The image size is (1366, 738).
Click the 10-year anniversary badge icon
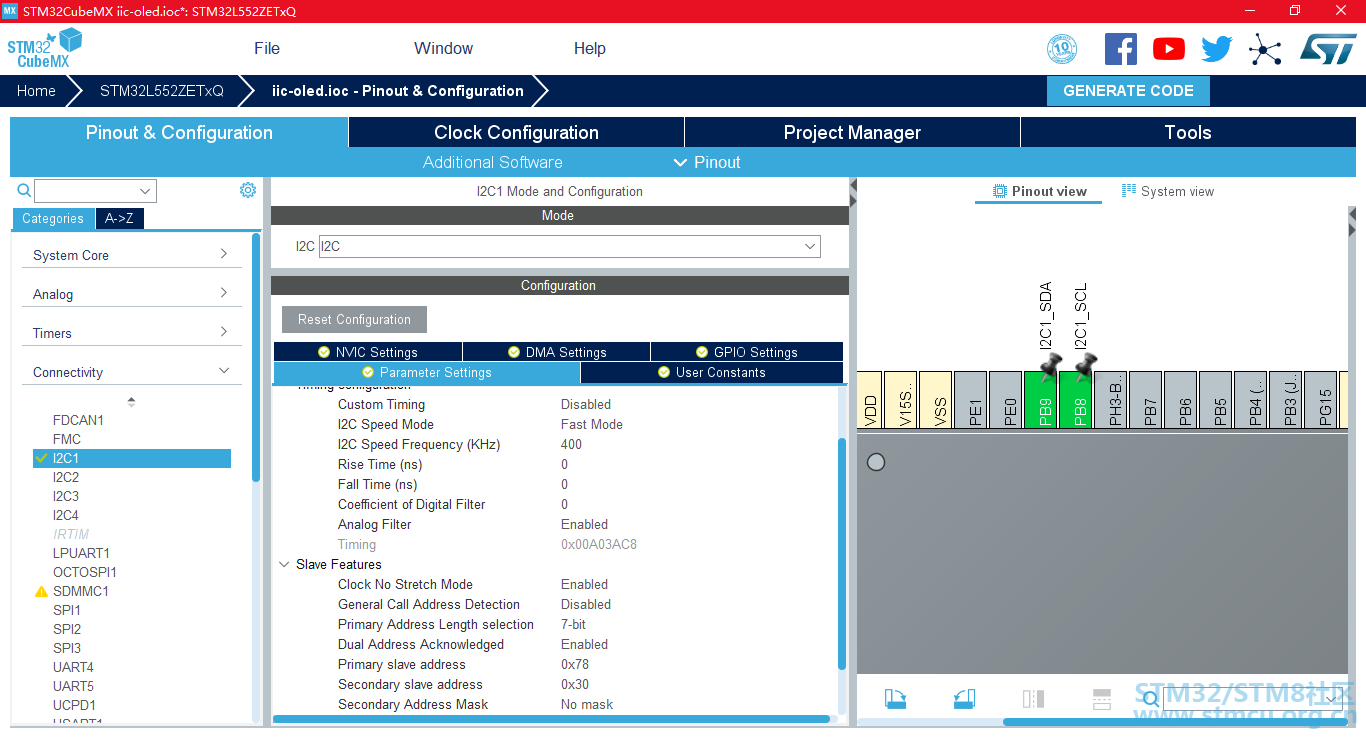[1062, 49]
